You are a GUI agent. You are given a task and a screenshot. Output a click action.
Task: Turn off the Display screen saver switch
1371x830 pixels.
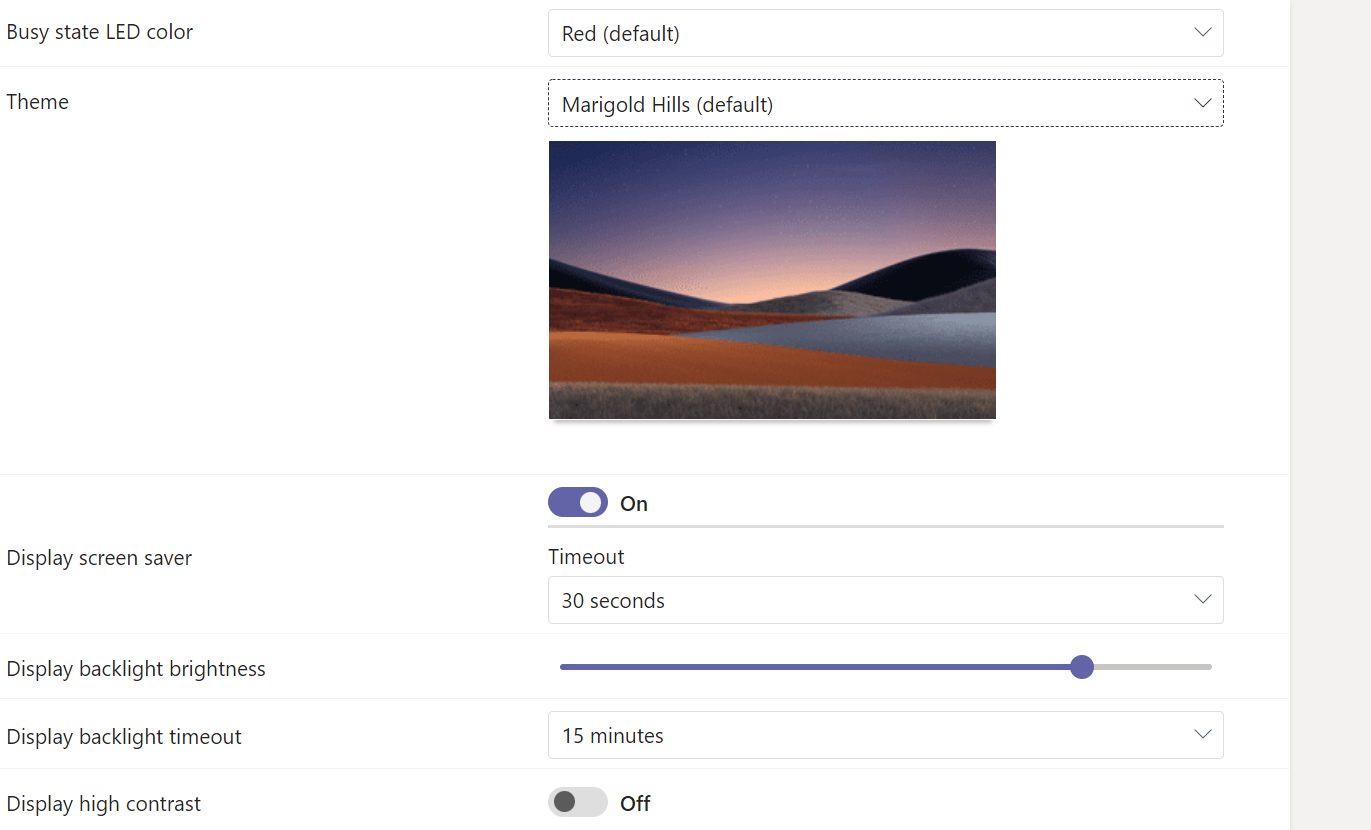(578, 502)
